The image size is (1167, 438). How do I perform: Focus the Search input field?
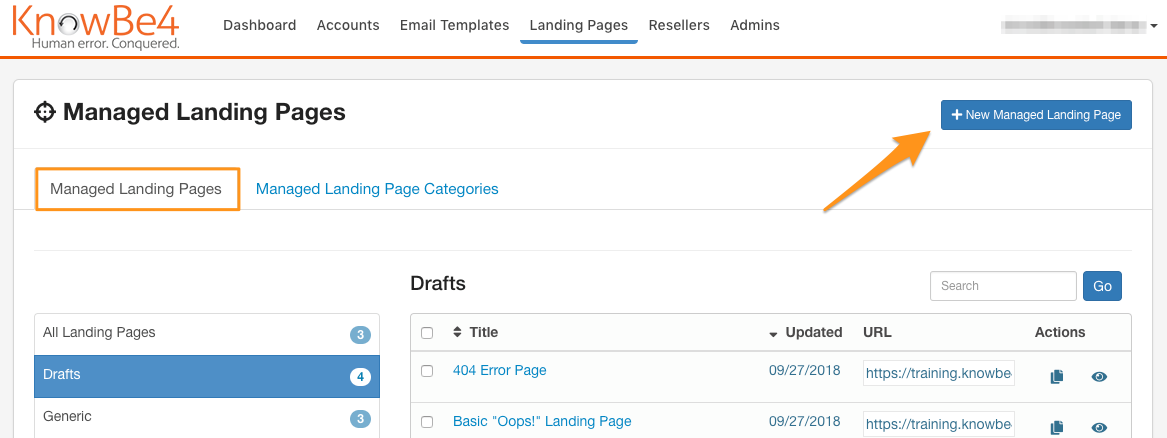coord(1003,286)
